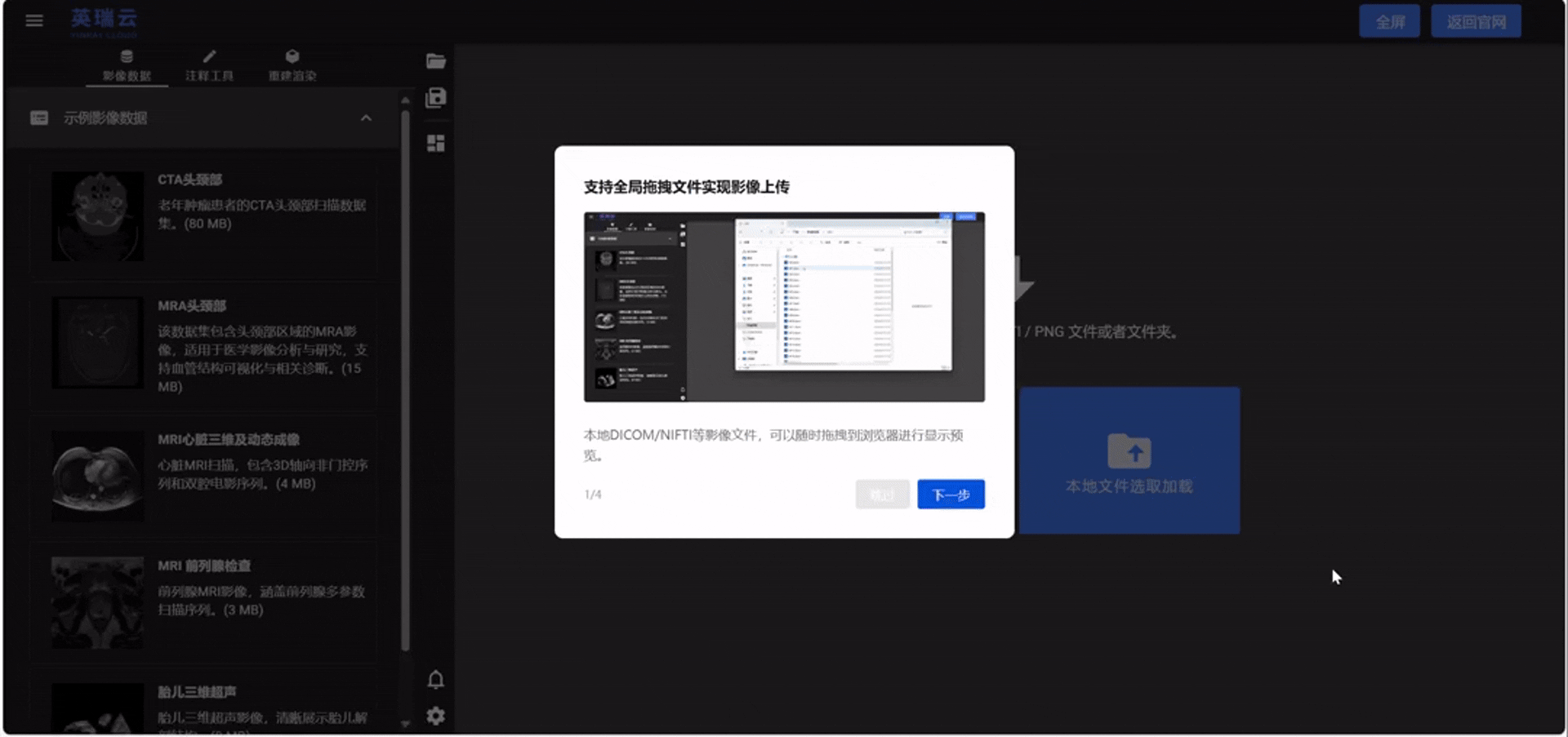
Task: Click the MRA头颈部 title text
Action: pyautogui.click(x=192, y=306)
